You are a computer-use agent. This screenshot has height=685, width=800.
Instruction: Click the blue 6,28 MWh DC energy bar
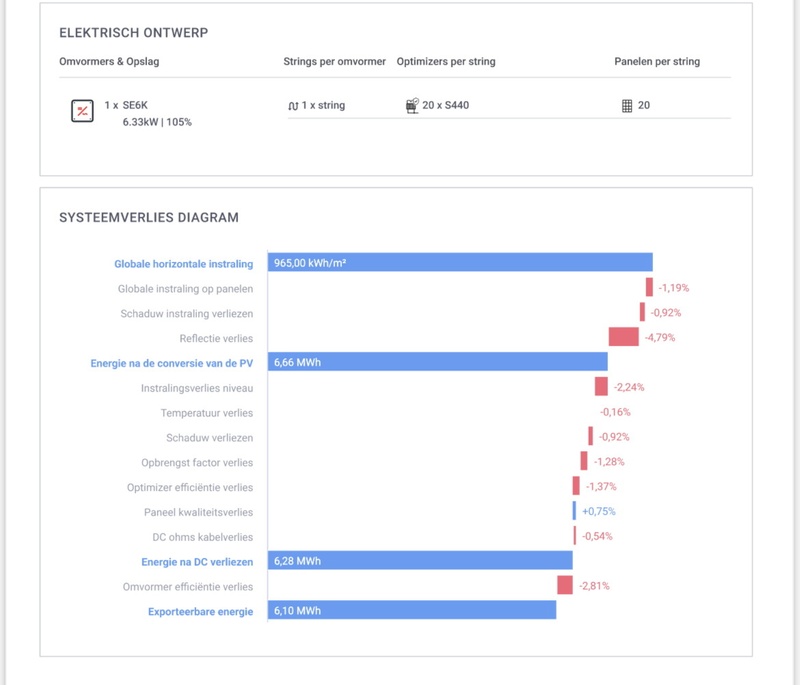coord(420,561)
